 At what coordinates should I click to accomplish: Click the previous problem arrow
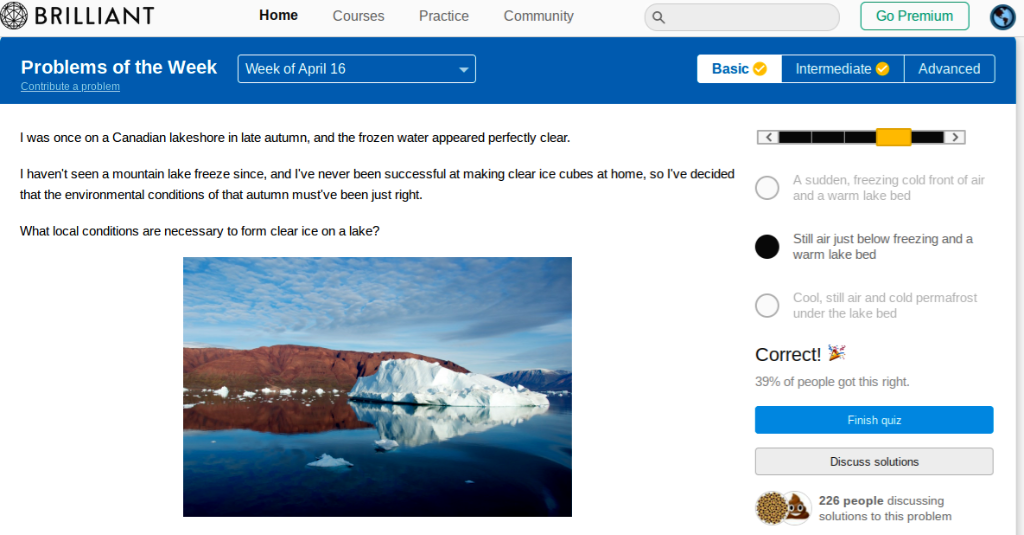(768, 137)
